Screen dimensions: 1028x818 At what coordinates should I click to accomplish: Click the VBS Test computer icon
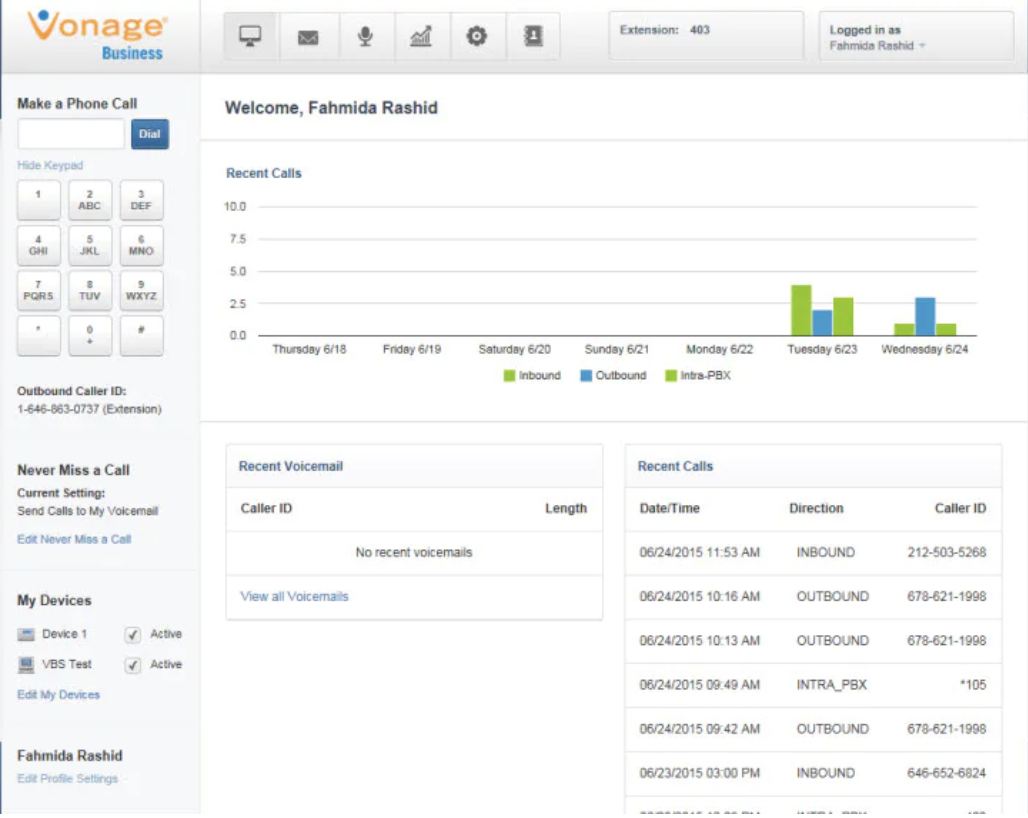(x=26, y=665)
